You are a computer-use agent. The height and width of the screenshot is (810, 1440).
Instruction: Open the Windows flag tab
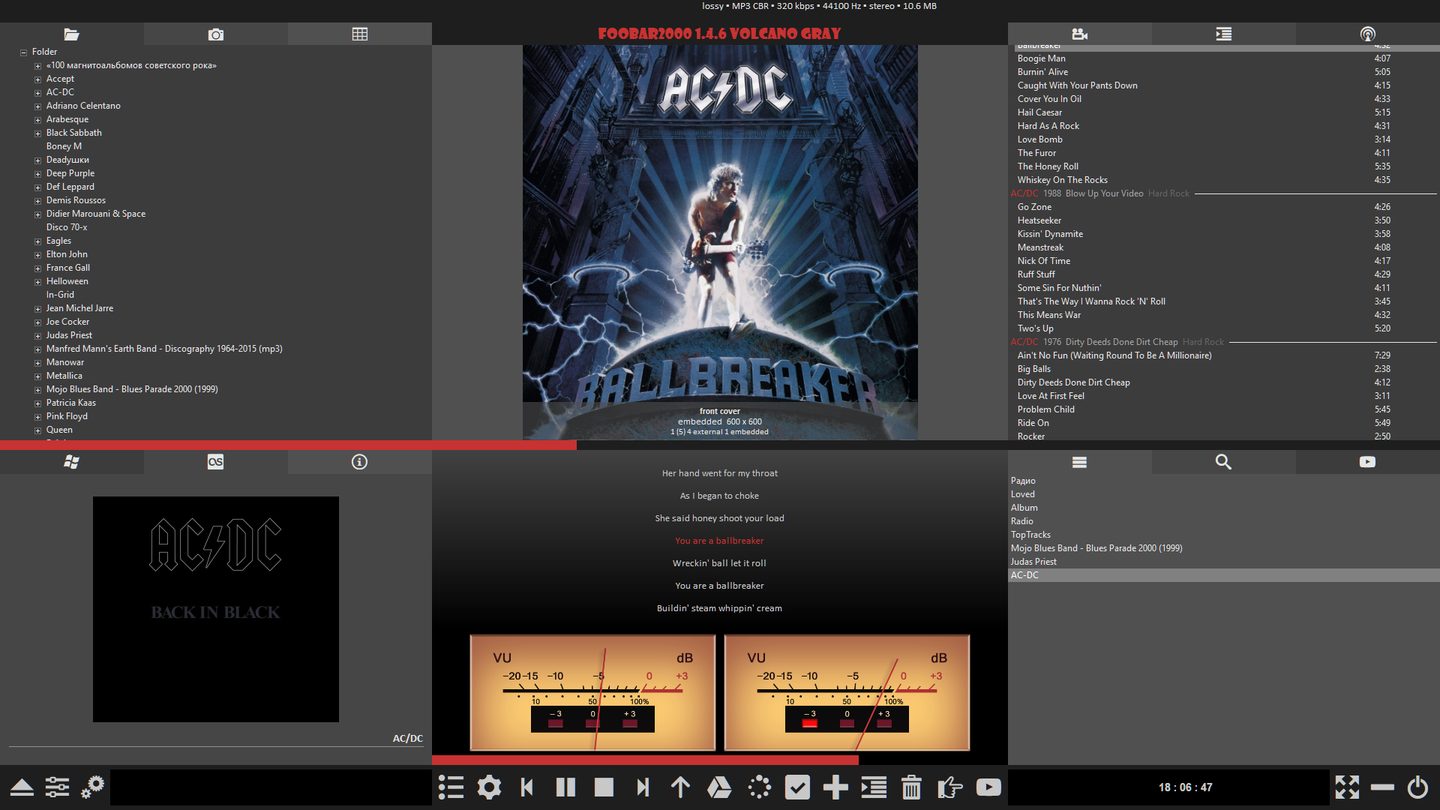point(71,462)
